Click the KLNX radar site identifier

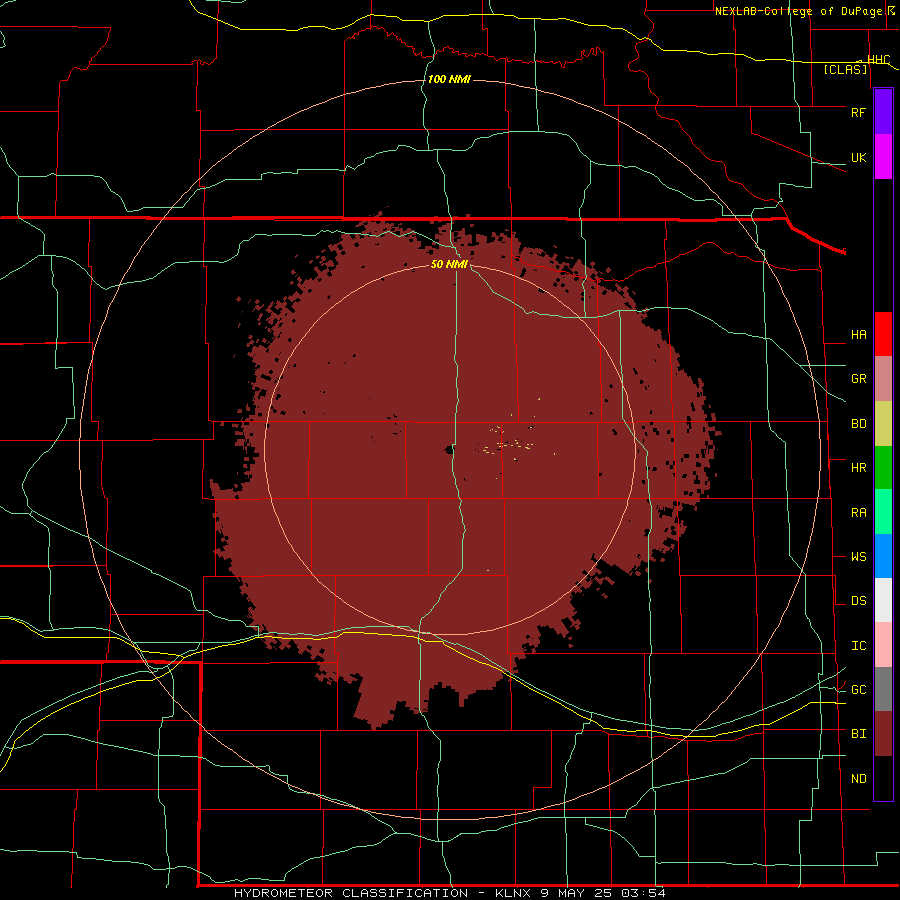point(515,893)
